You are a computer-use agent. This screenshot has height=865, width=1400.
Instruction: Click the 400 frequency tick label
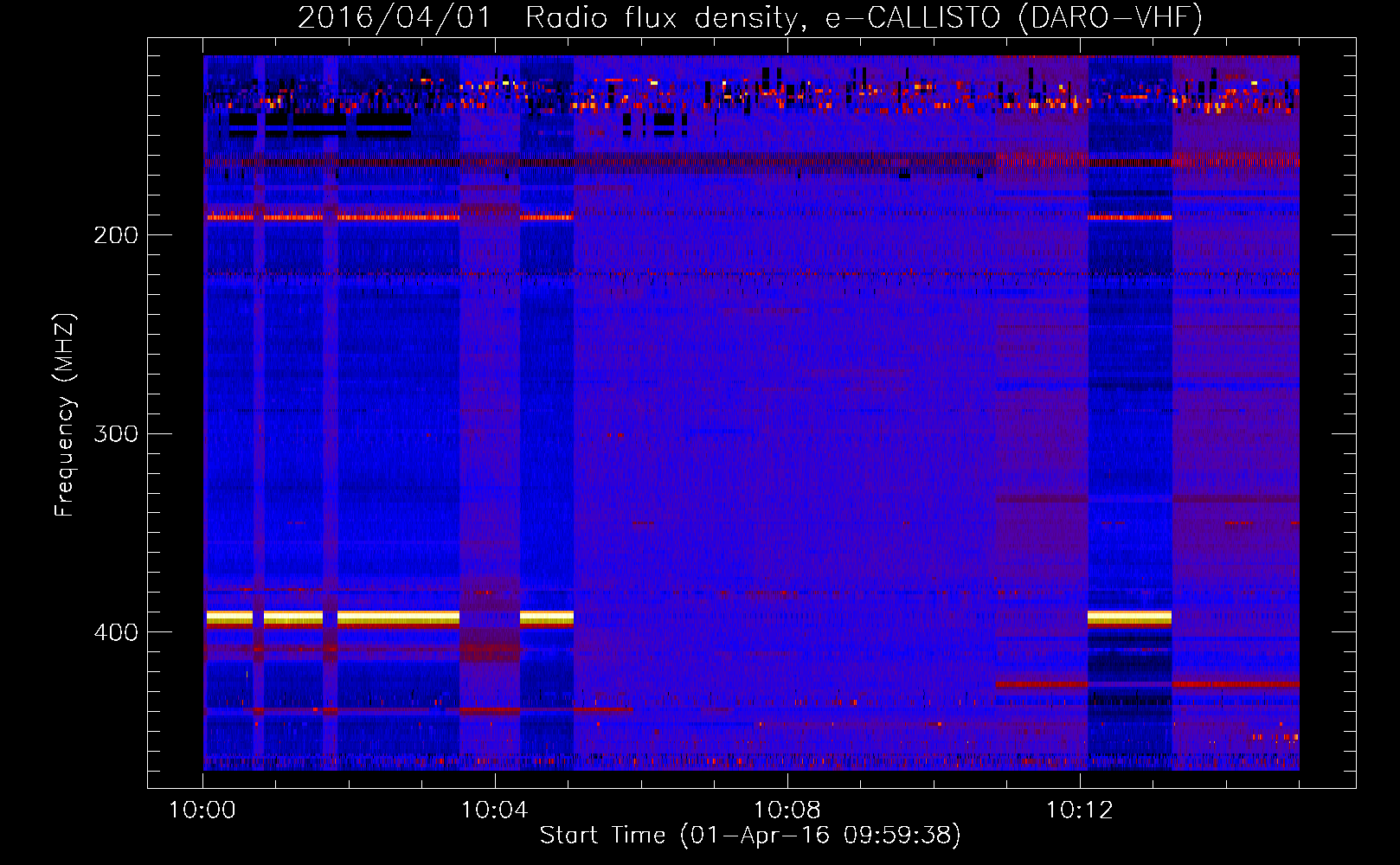116,632
